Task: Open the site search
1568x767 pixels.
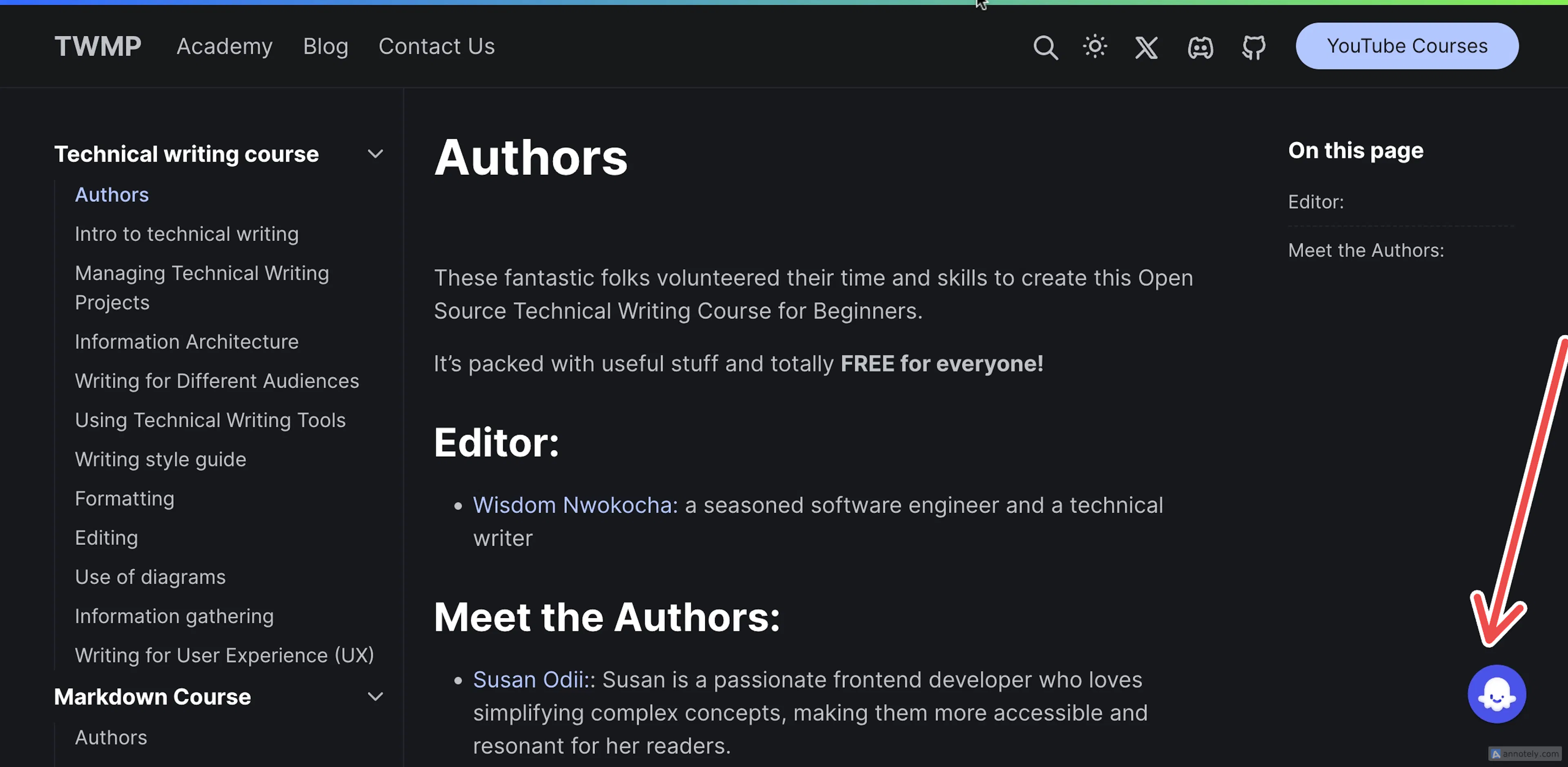Action: [1045, 47]
